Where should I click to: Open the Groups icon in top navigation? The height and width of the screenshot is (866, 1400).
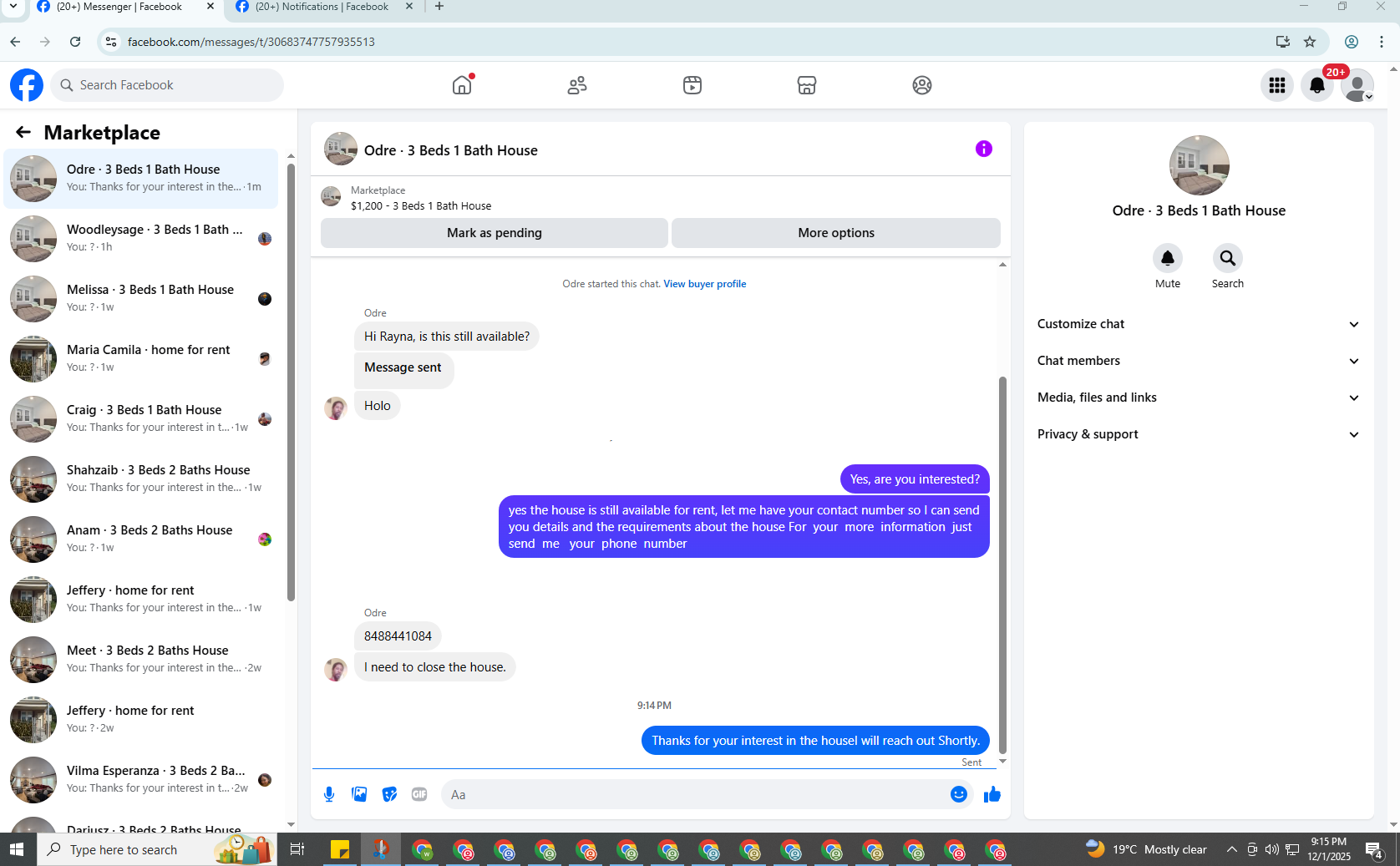[x=922, y=85]
